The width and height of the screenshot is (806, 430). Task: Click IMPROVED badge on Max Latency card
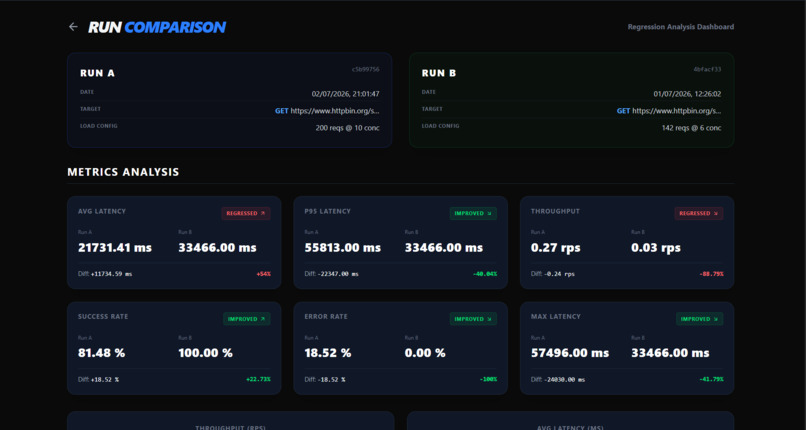(x=700, y=319)
